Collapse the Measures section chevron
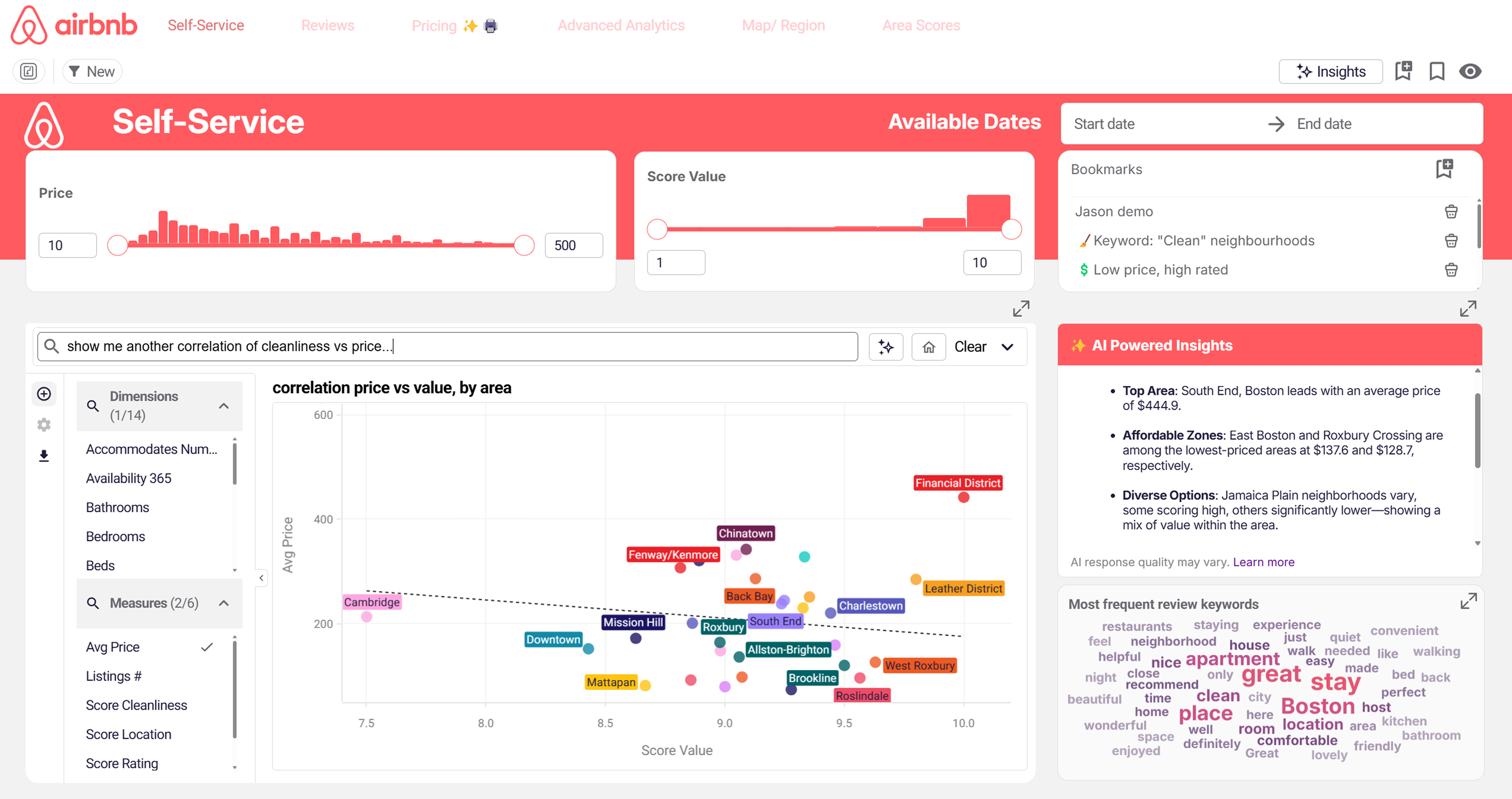Viewport: 1512px width, 799px height. pos(224,603)
